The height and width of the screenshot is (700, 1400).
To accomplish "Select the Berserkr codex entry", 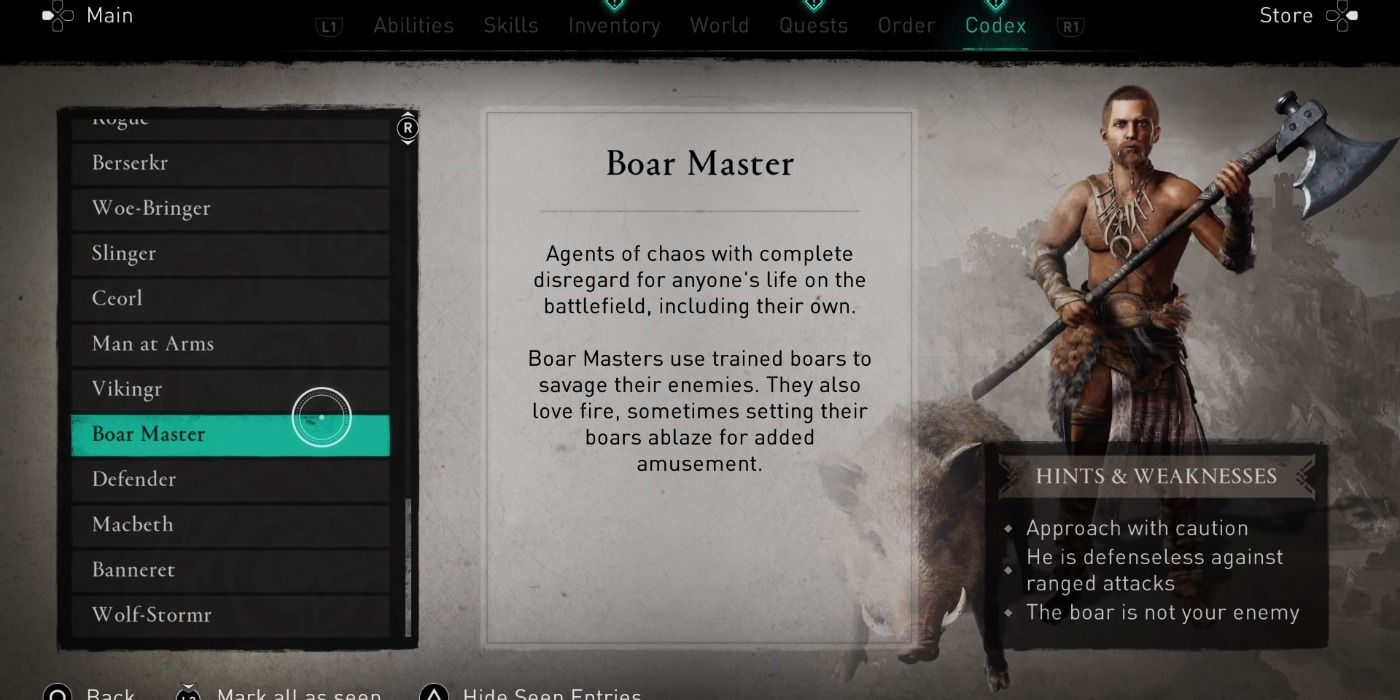I will pos(230,163).
